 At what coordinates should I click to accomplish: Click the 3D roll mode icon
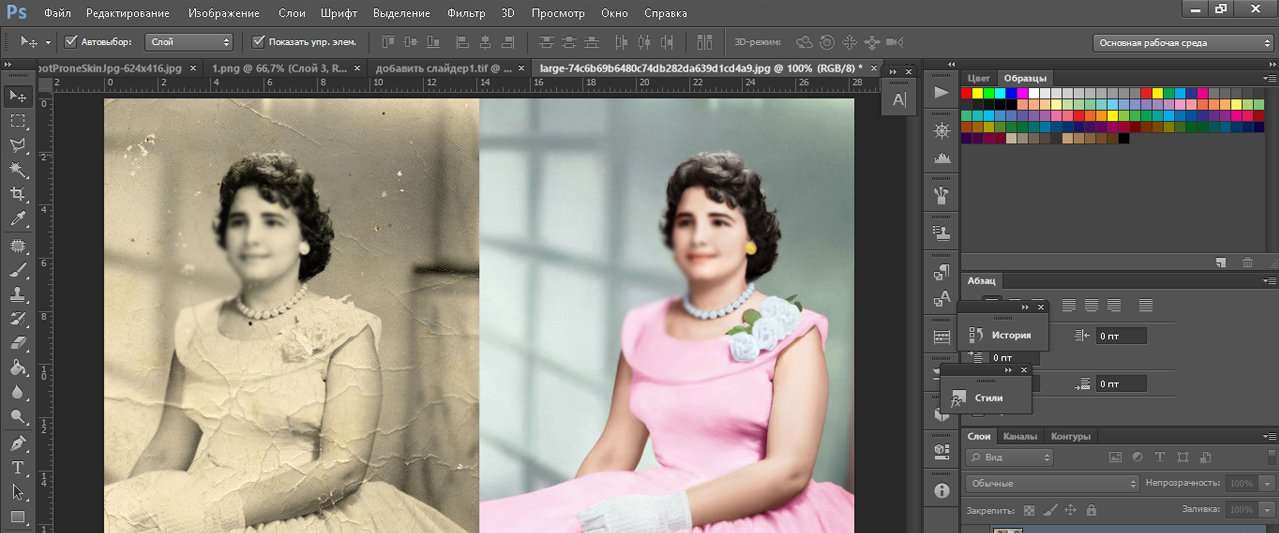point(827,42)
